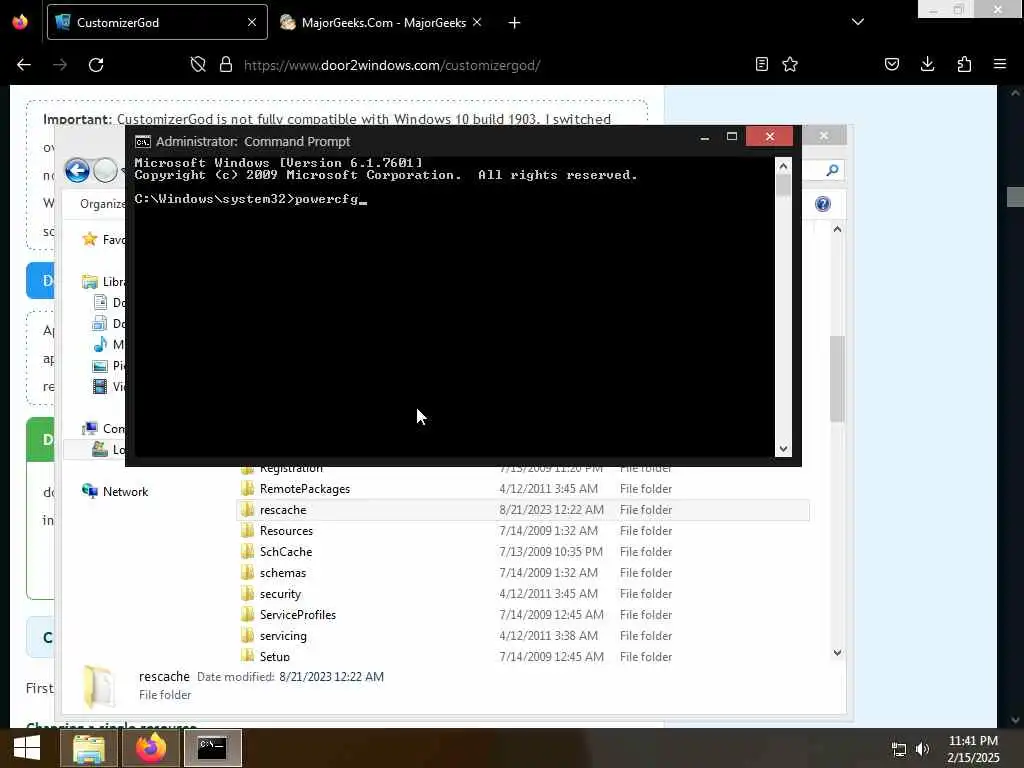This screenshot has width=1024, height=768.
Task: Open the Pocket save icon
Action: pyautogui.click(x=891, y=64)
